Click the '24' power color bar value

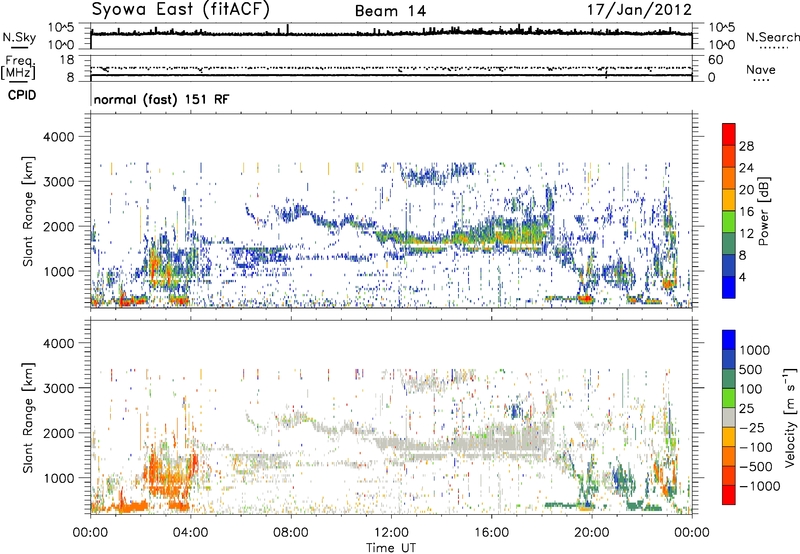click(x=746, y=168)
